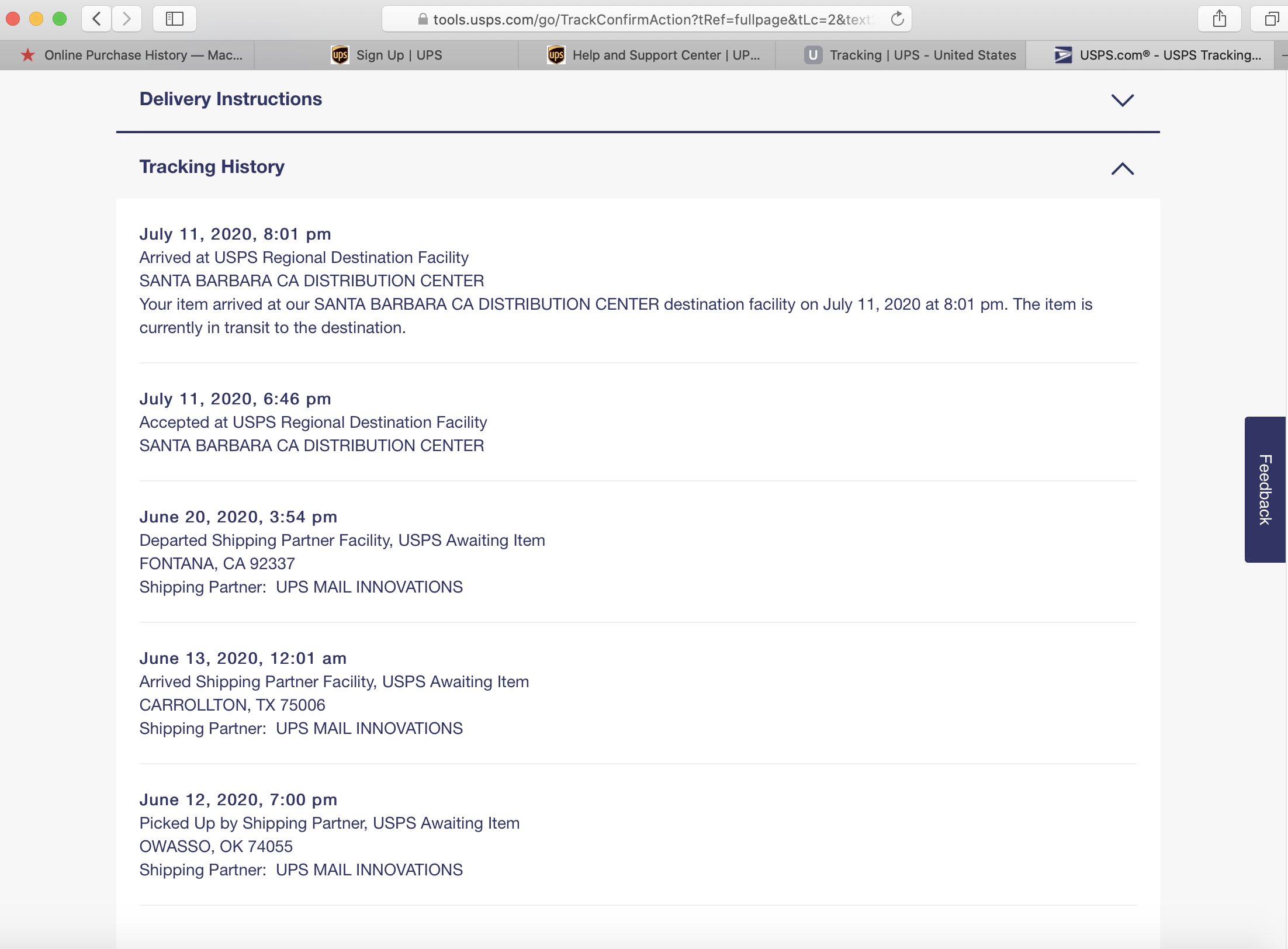Click the yellow minimize window button
Viewport: 1288px width, 949px height.
36,19
